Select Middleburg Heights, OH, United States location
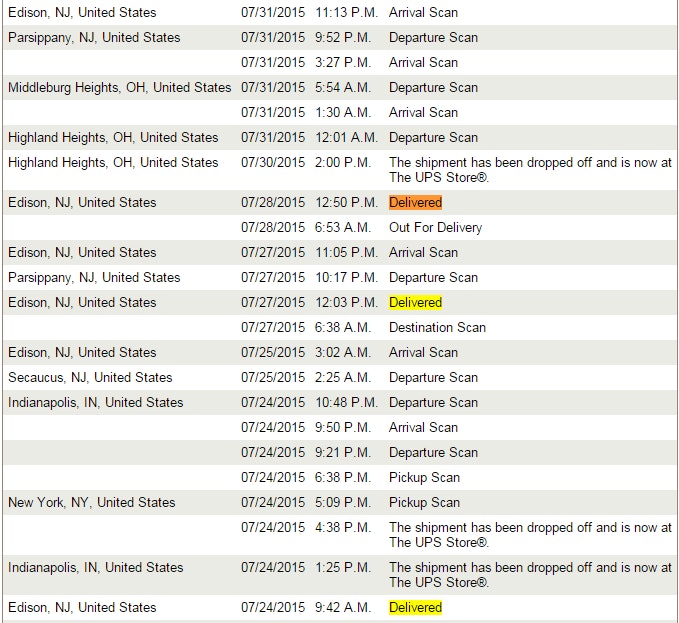This screenshot has width=679, height=623. click(x=119, y=87)
